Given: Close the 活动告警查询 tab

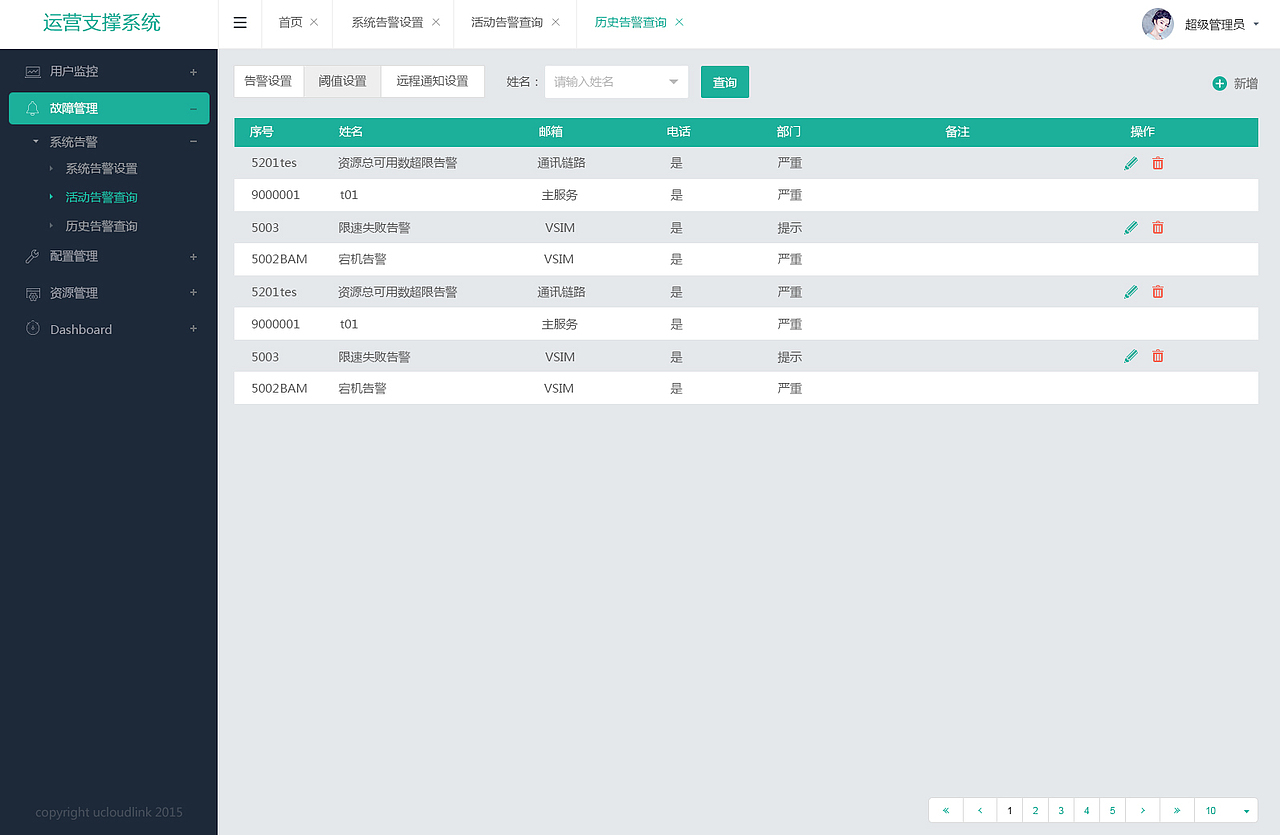Looking at the screenshot, I should tap(556, 21).
